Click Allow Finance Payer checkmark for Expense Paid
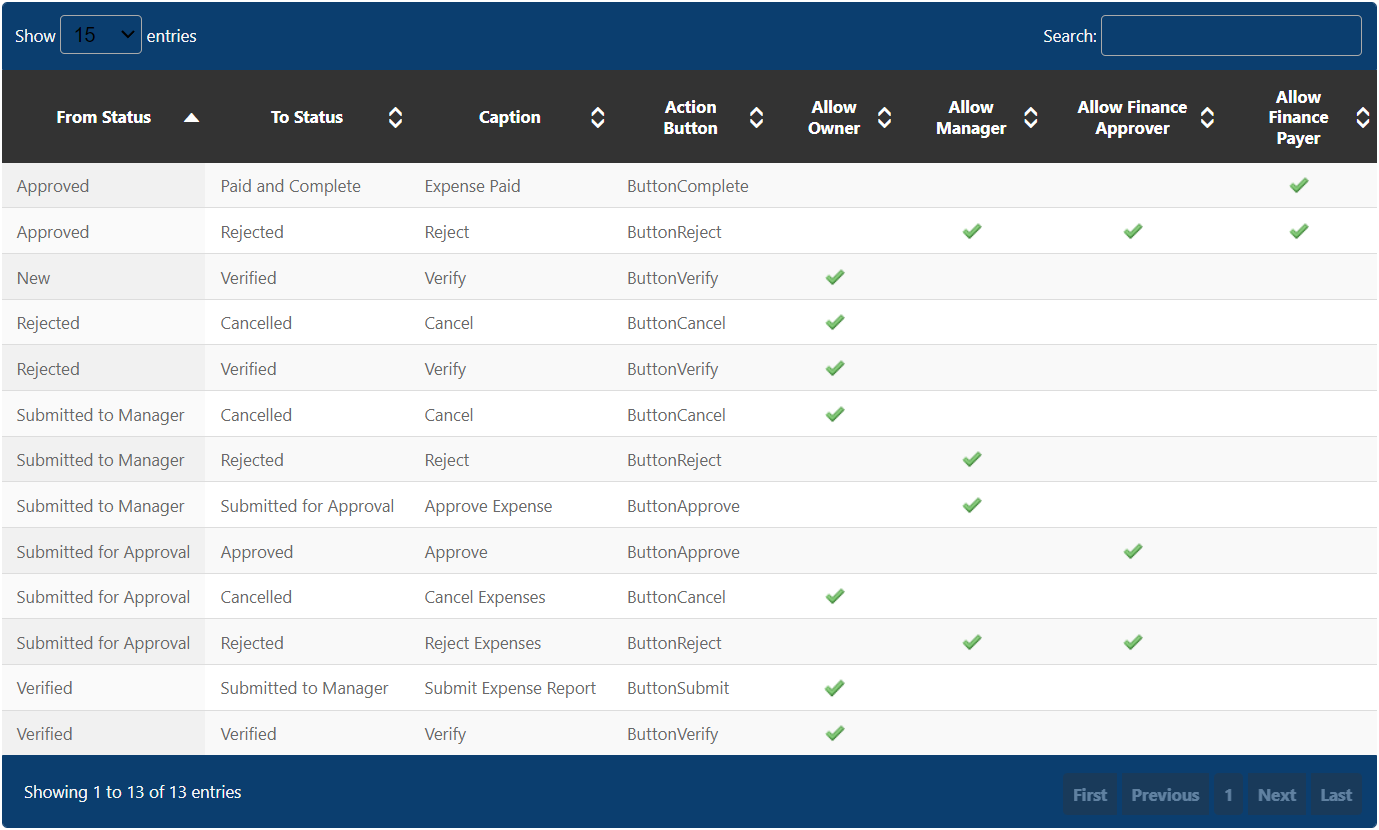Image resolution: width=1379 pixels, height=830 pixels. coord(1298,185)
